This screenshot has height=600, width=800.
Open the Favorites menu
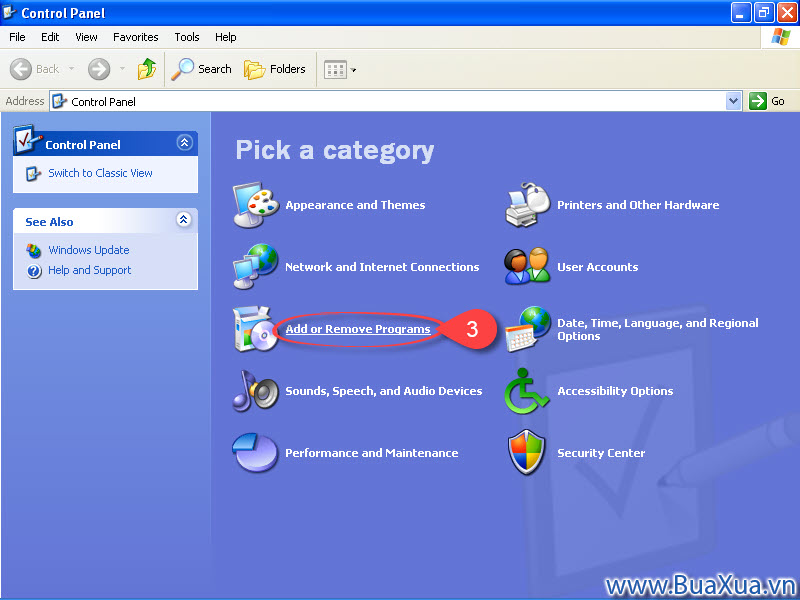[136, 37]
